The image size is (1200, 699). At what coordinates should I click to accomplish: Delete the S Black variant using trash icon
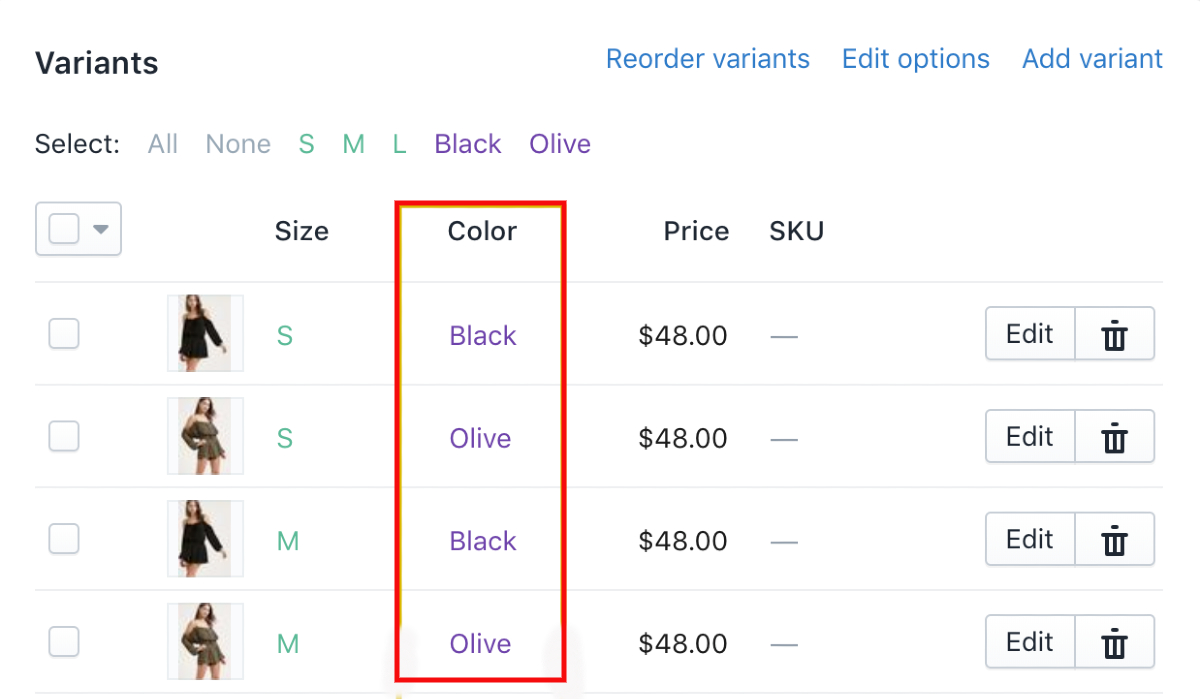1114,334
